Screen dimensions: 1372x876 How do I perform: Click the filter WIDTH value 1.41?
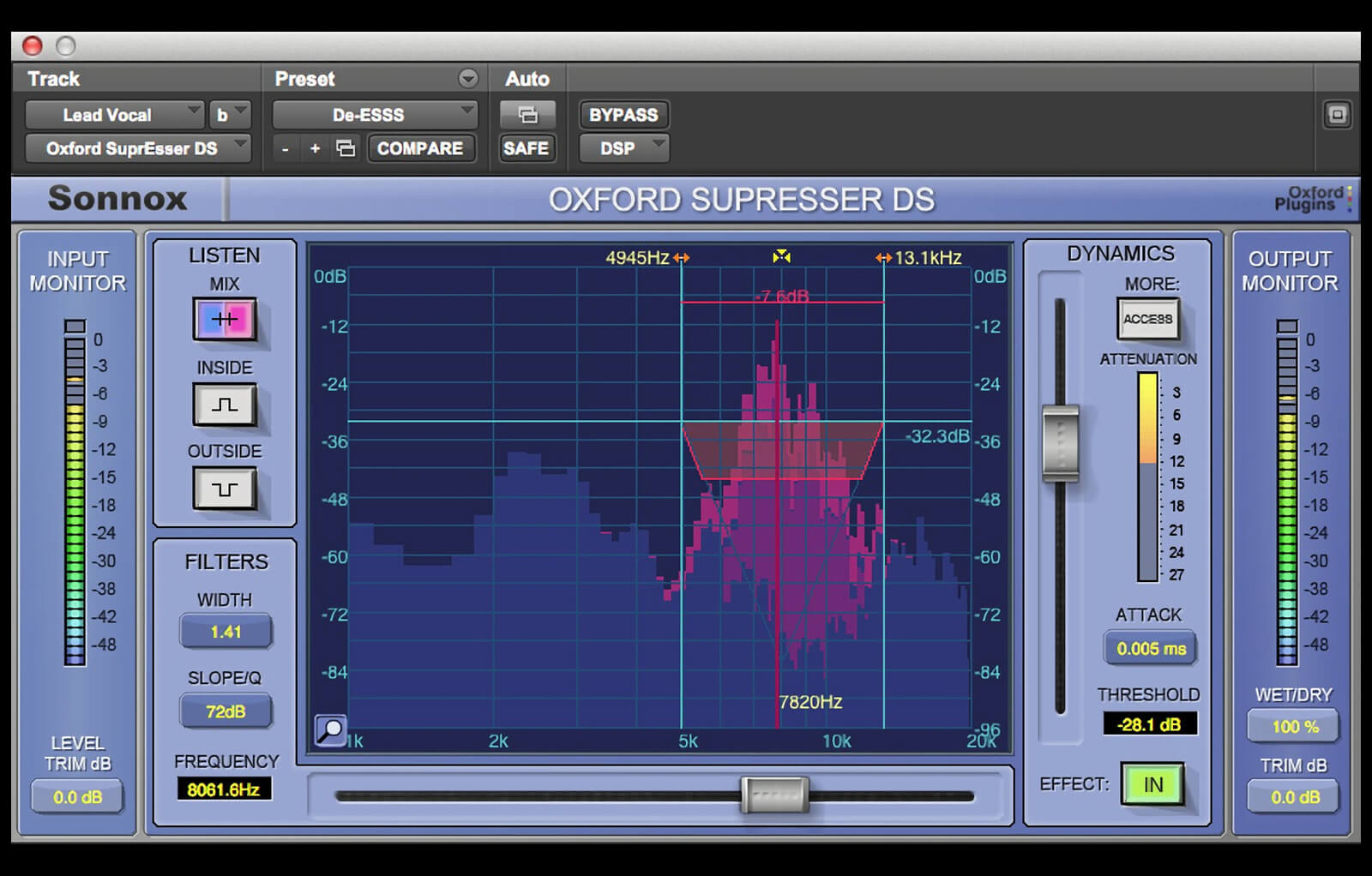pos(226,632)
